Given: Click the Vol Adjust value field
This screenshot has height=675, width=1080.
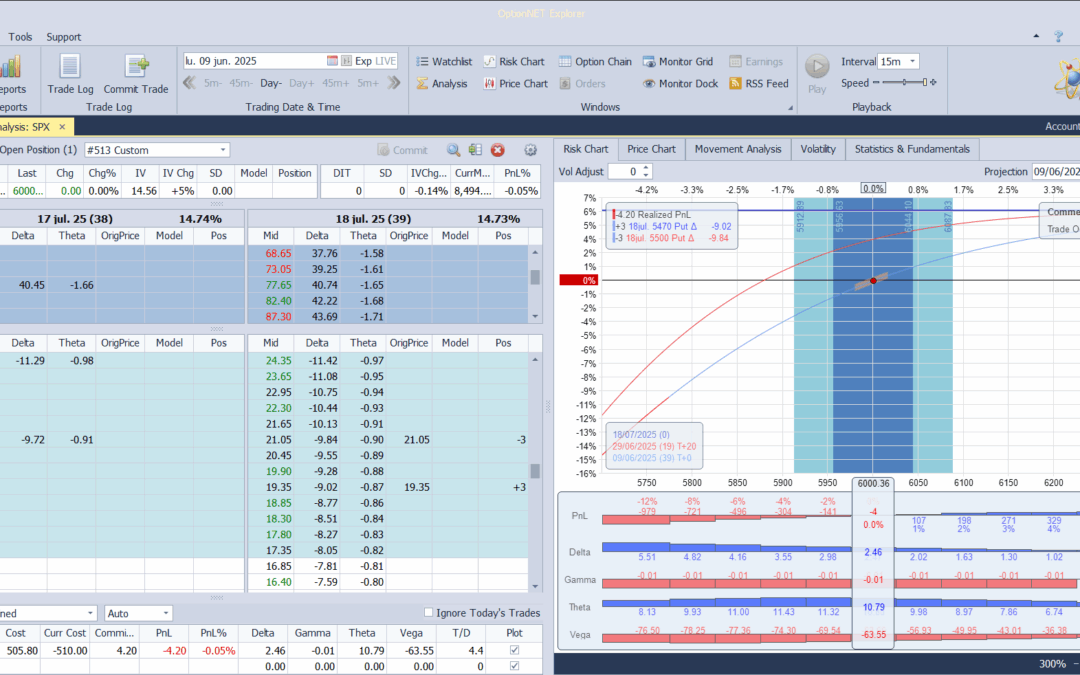Looking at the screenshot, I should [x=624, y=172].
